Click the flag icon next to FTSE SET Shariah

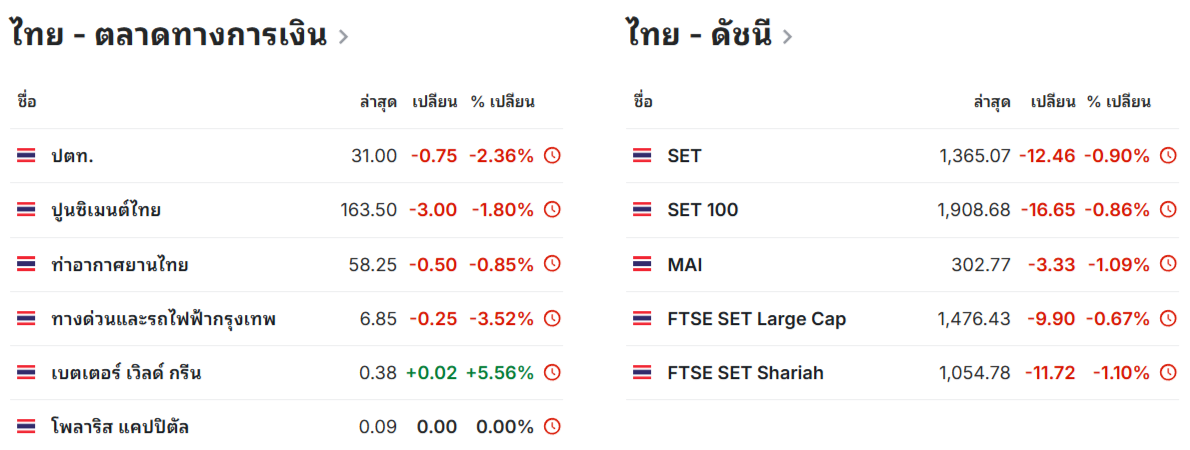(641, 373)
